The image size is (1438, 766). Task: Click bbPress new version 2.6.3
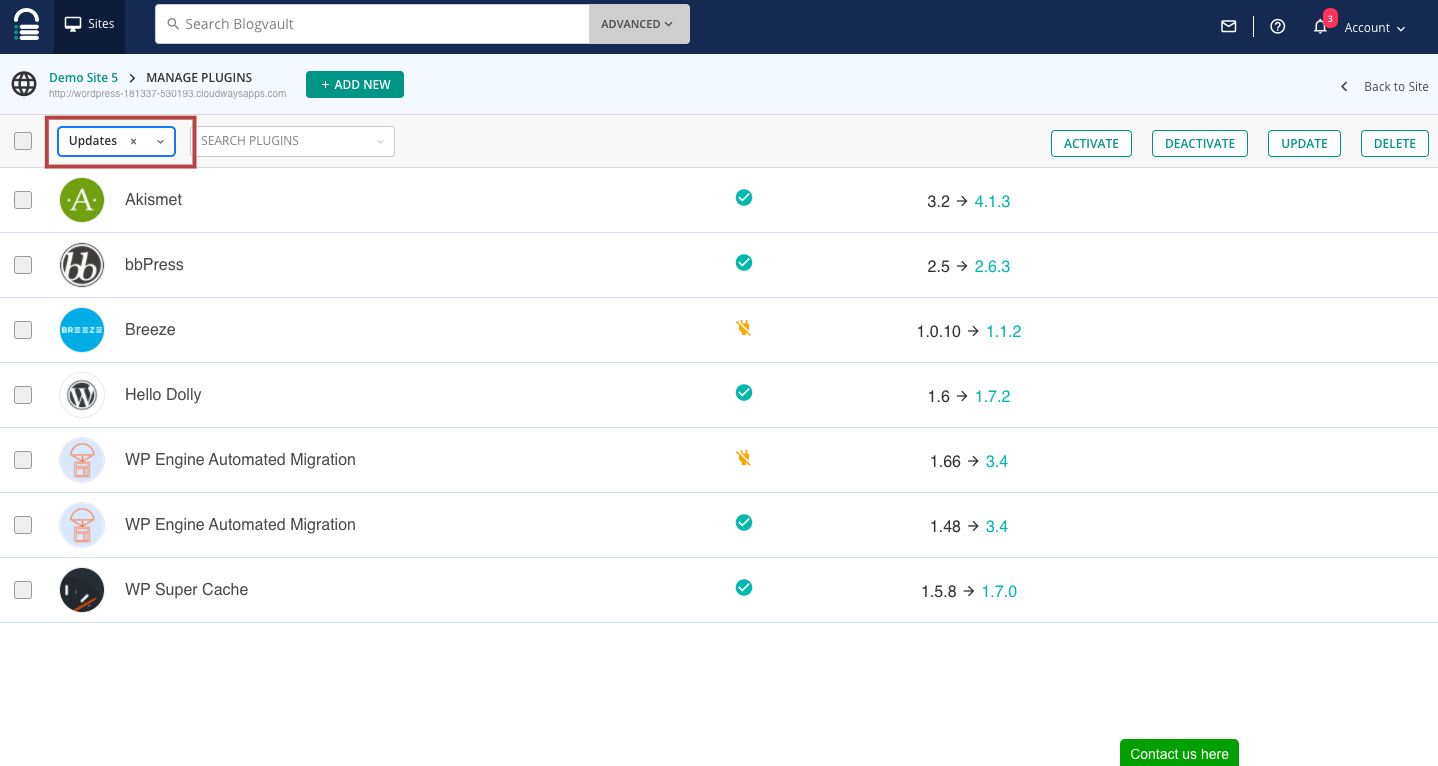click(x=992, y=266)
